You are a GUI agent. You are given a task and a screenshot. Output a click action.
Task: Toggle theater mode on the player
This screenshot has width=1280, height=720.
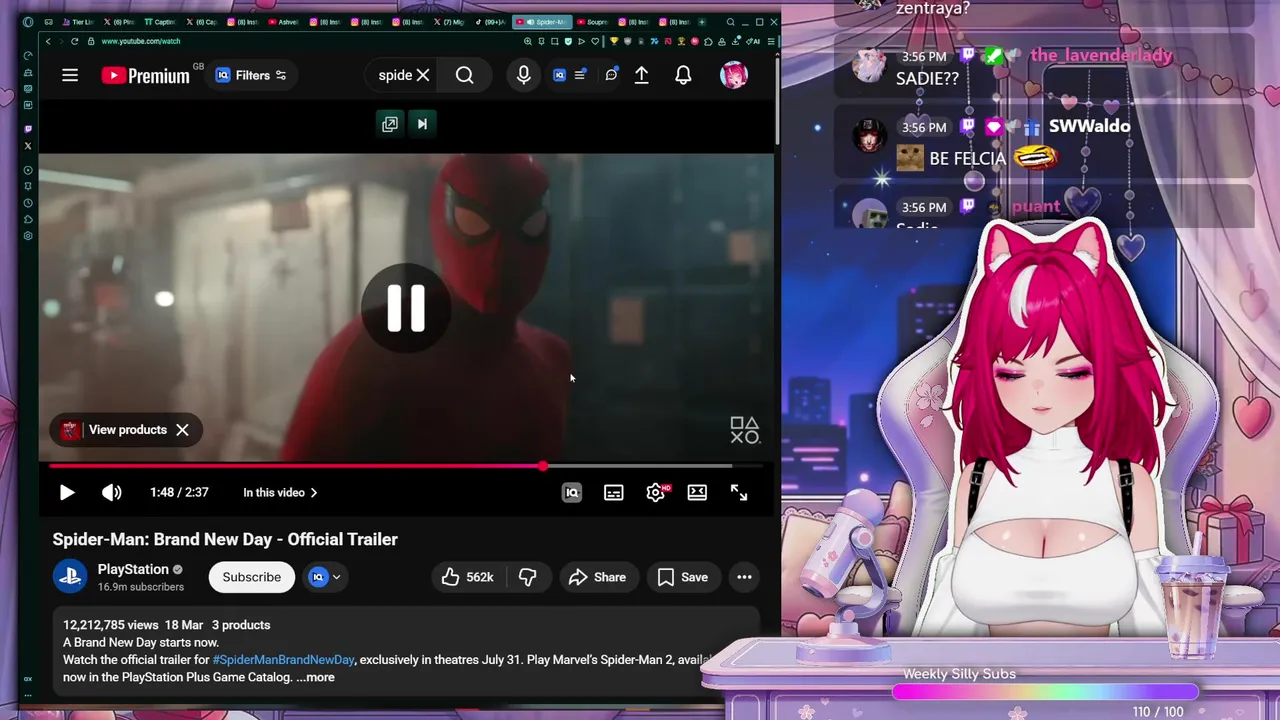[697, 492]
